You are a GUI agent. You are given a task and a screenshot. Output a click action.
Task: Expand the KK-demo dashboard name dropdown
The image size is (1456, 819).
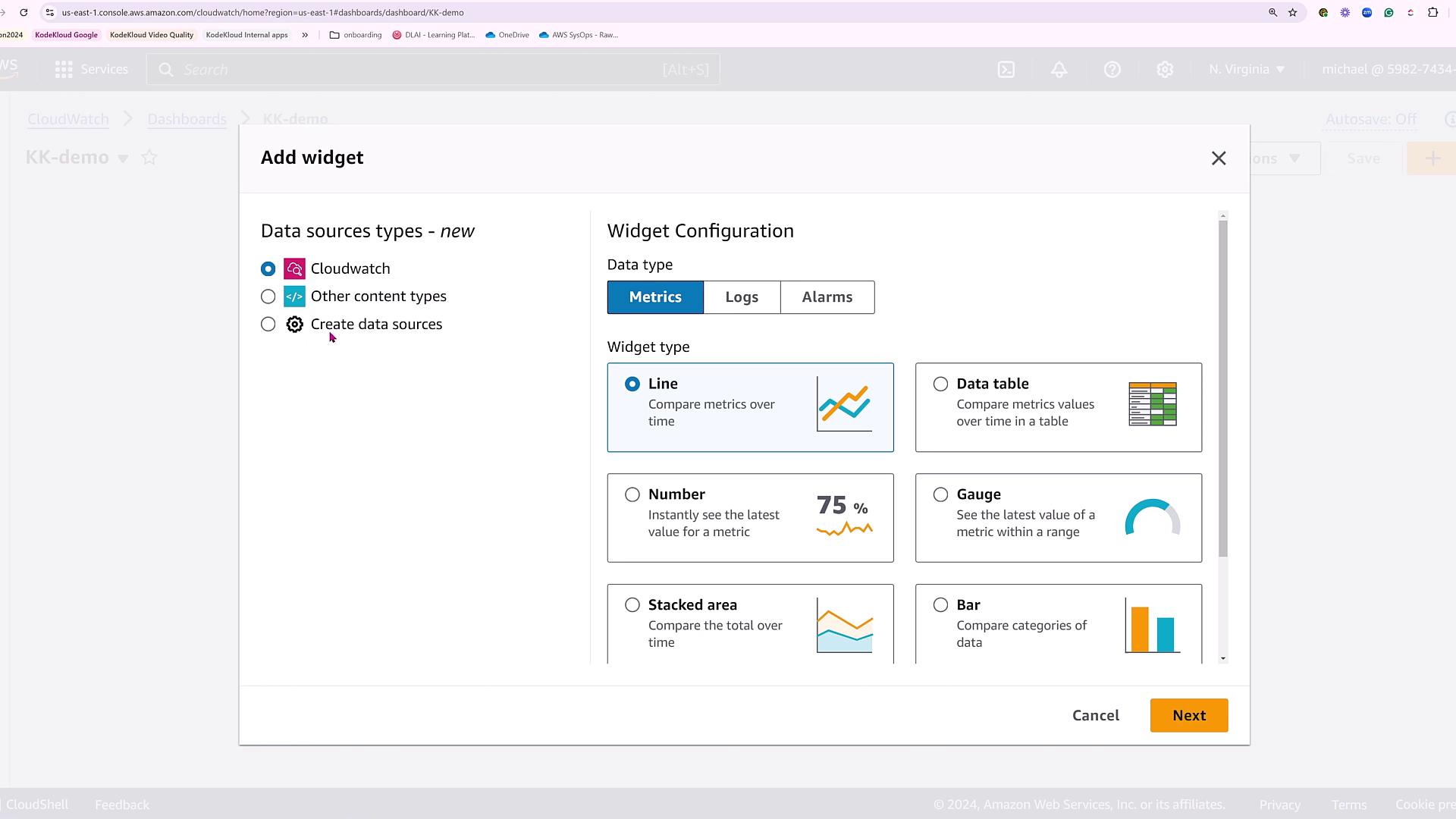pos(123,158)
